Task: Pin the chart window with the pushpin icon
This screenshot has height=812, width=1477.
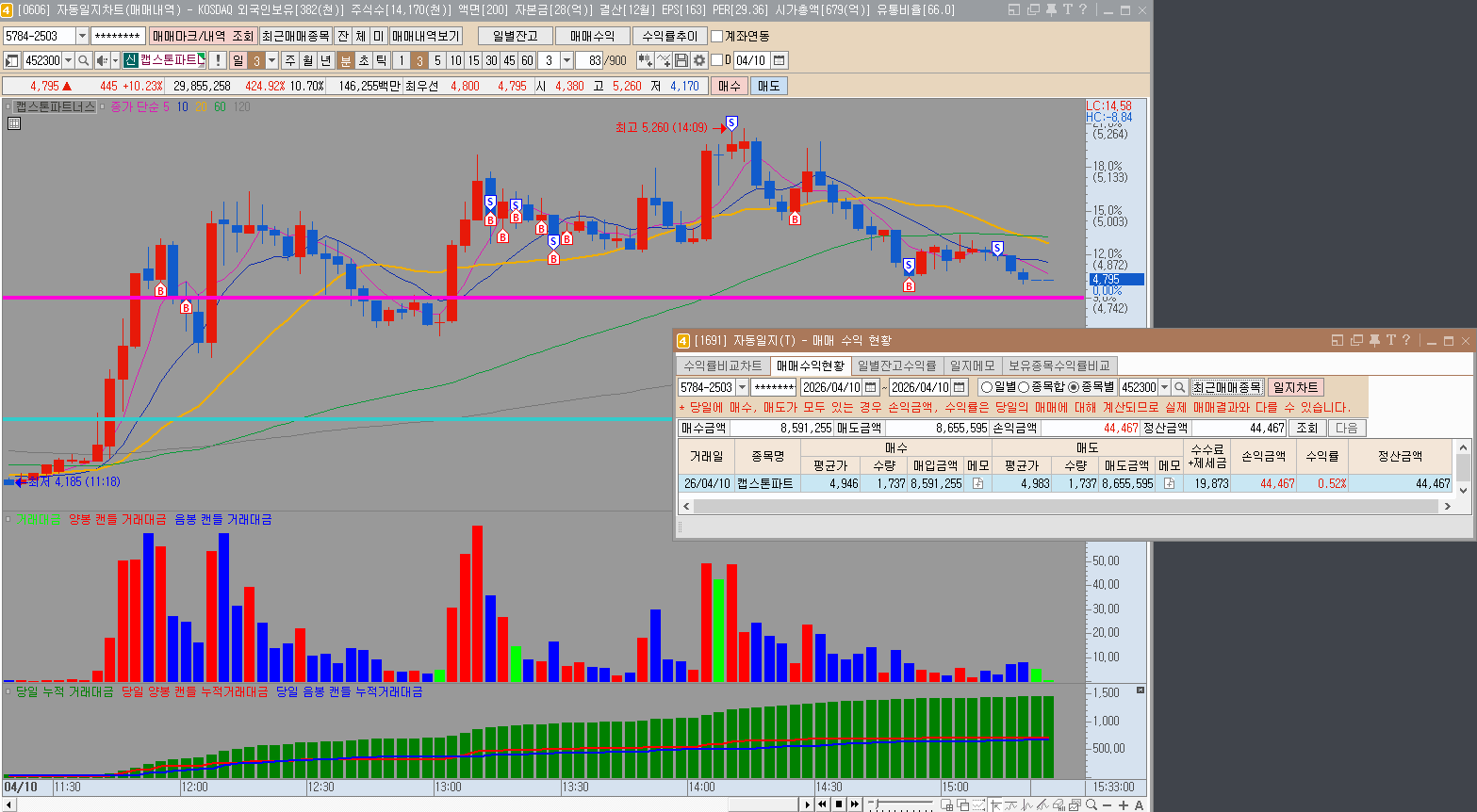Action: [x=1051, y=9]
